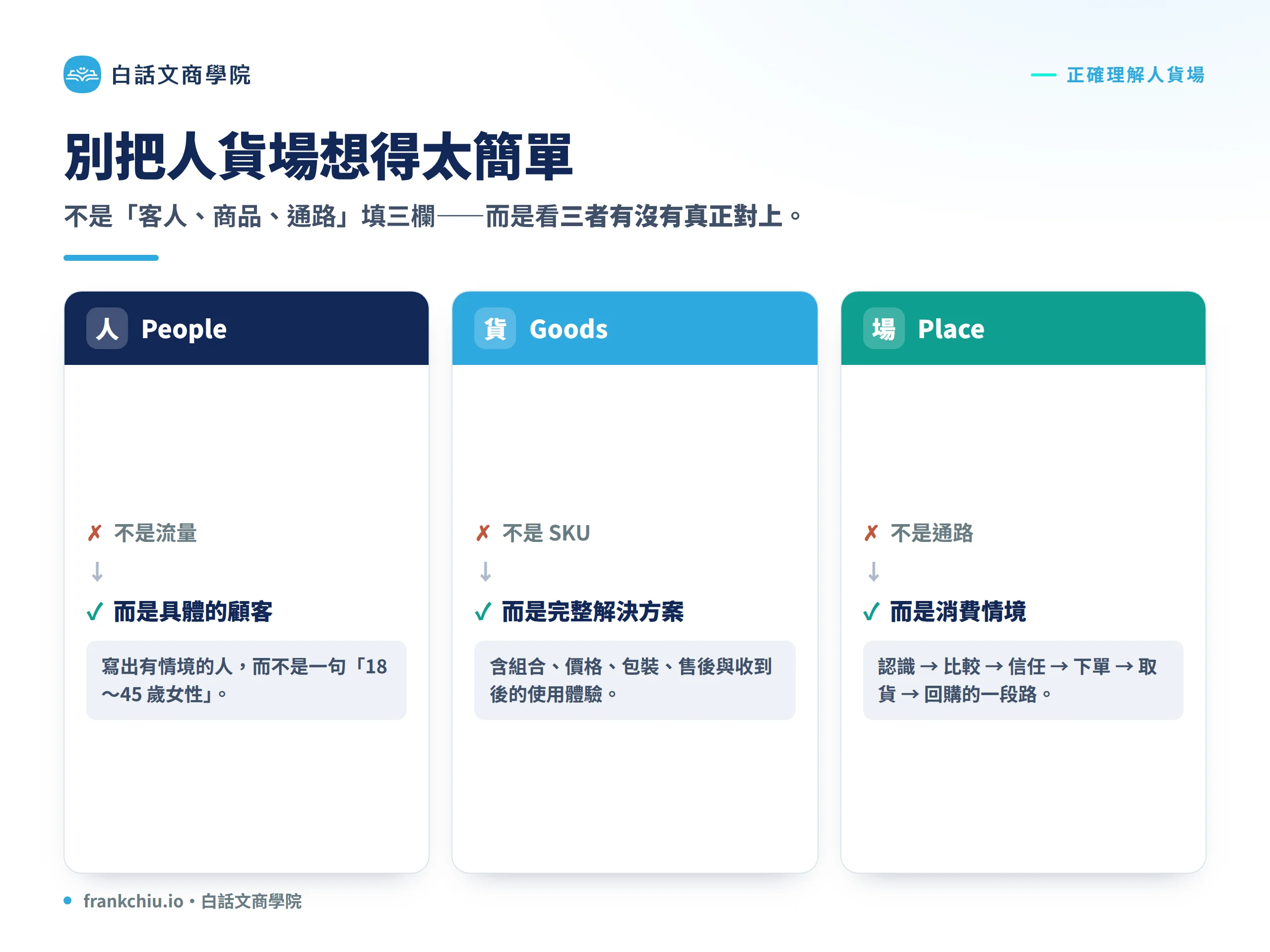Click the red X beside 不是 SKU
Viewport: 1270px width, 952px height.
[x=483, y=533]
